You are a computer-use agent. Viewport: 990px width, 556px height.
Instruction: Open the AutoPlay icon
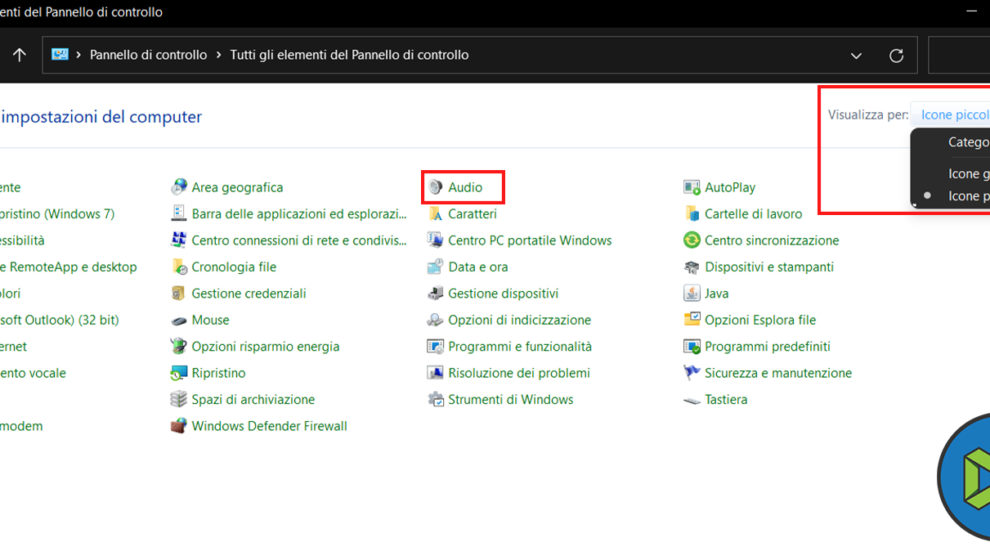tap(692, 187)
